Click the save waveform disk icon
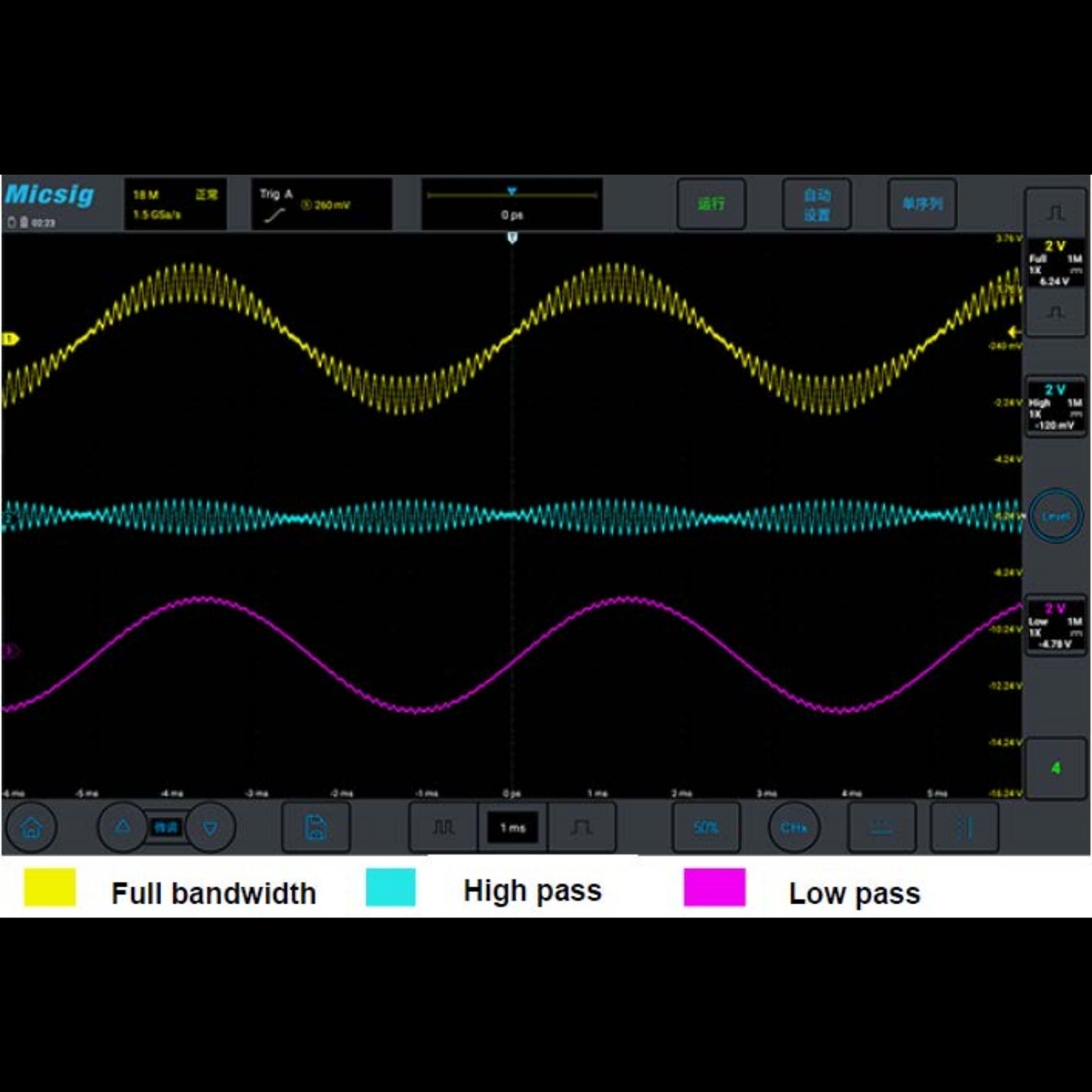Viewport: 1092px width, 1092px height. coord(315,828)
